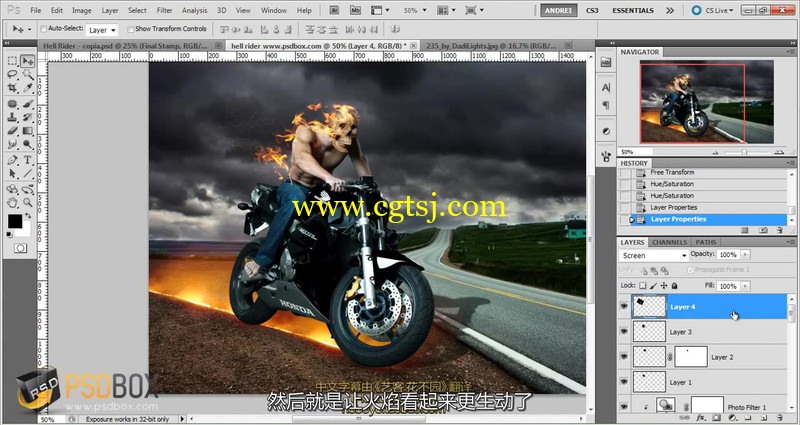
Task: Select the Crop tool
Action: (x=13, y=88)
